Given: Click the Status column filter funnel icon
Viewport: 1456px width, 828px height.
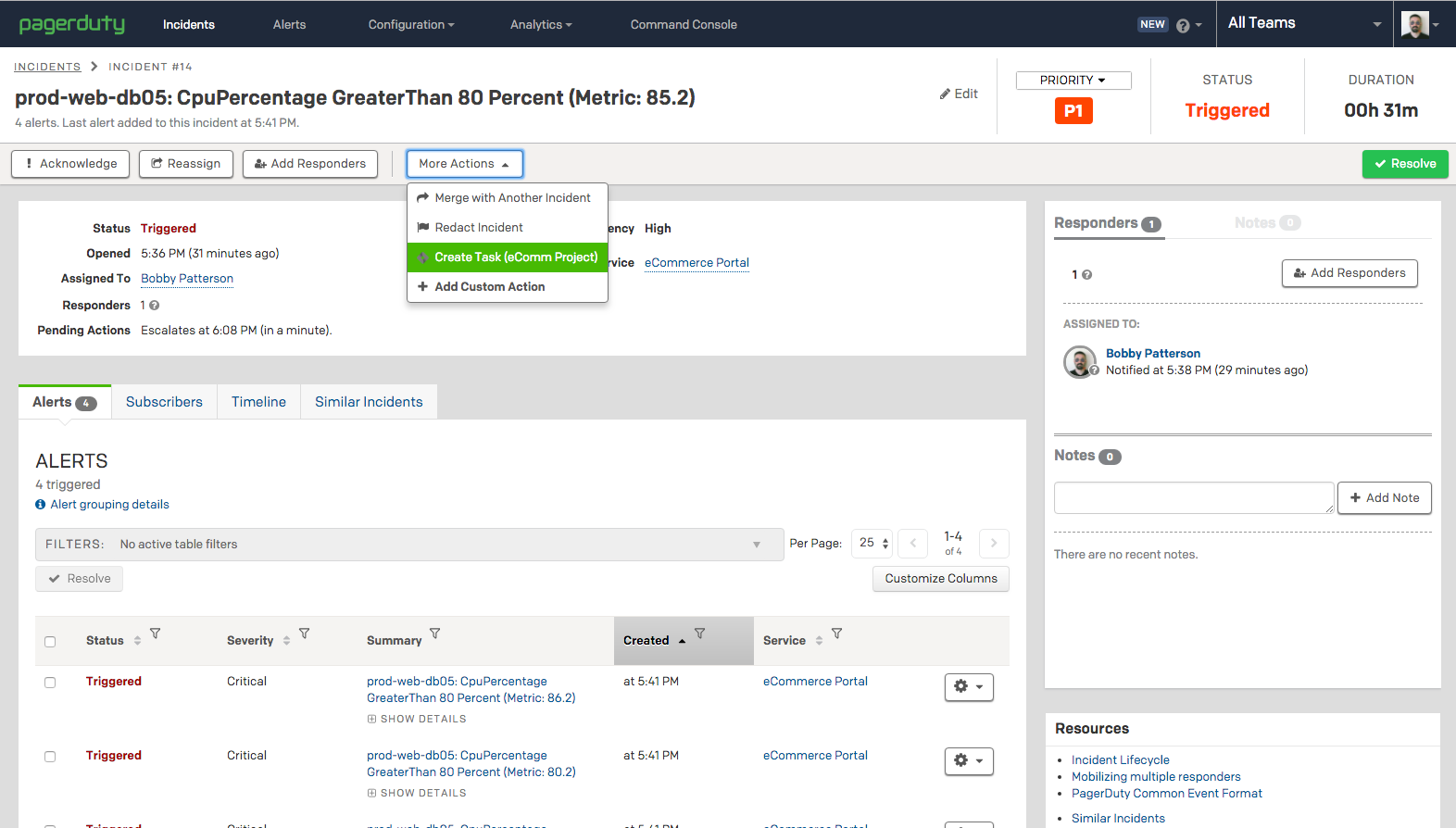Looking at the screenshot, I should click(x=156, y=634).
